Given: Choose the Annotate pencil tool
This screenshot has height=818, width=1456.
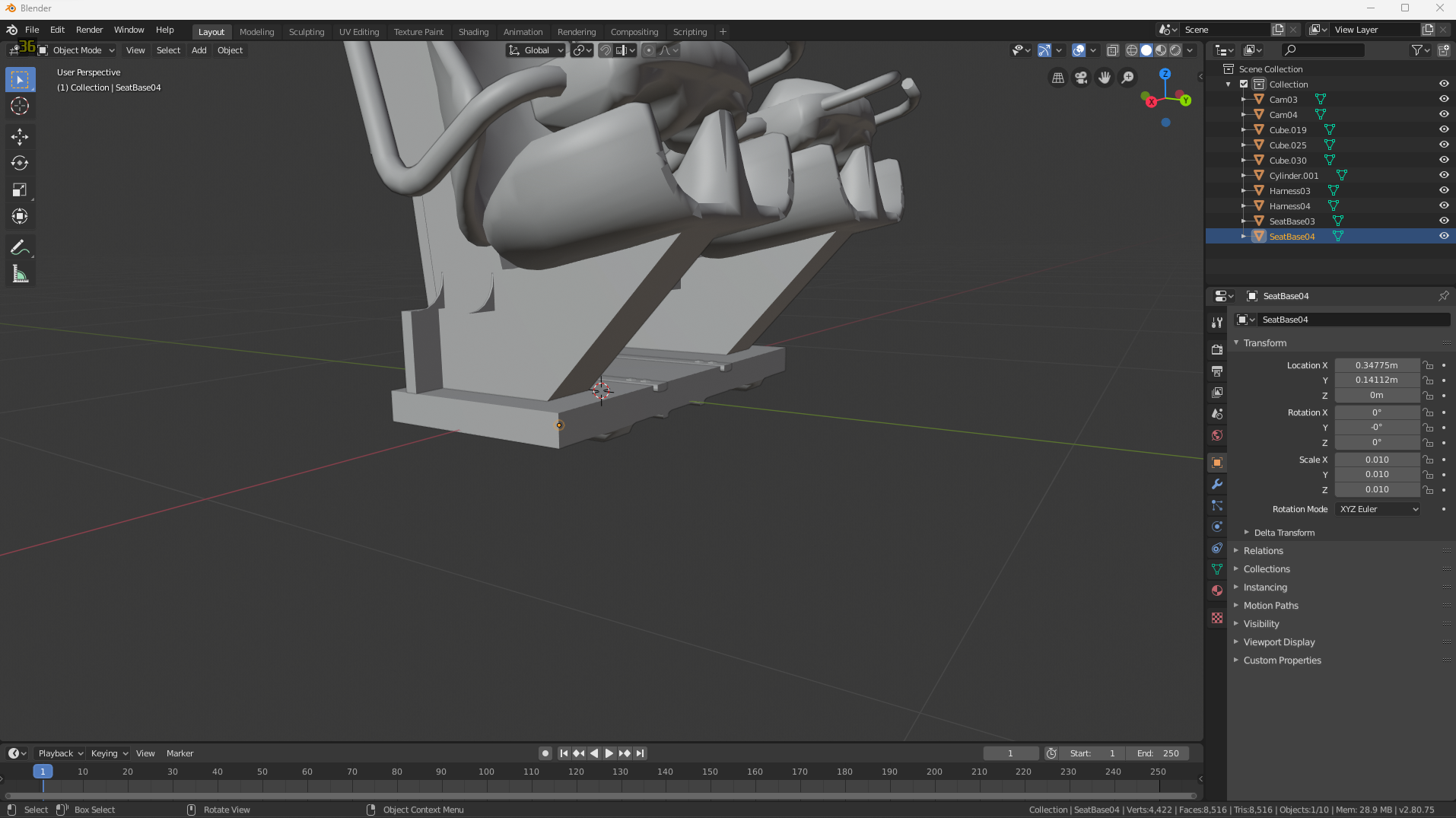Looking at the screenshot, I should point(20,247).
